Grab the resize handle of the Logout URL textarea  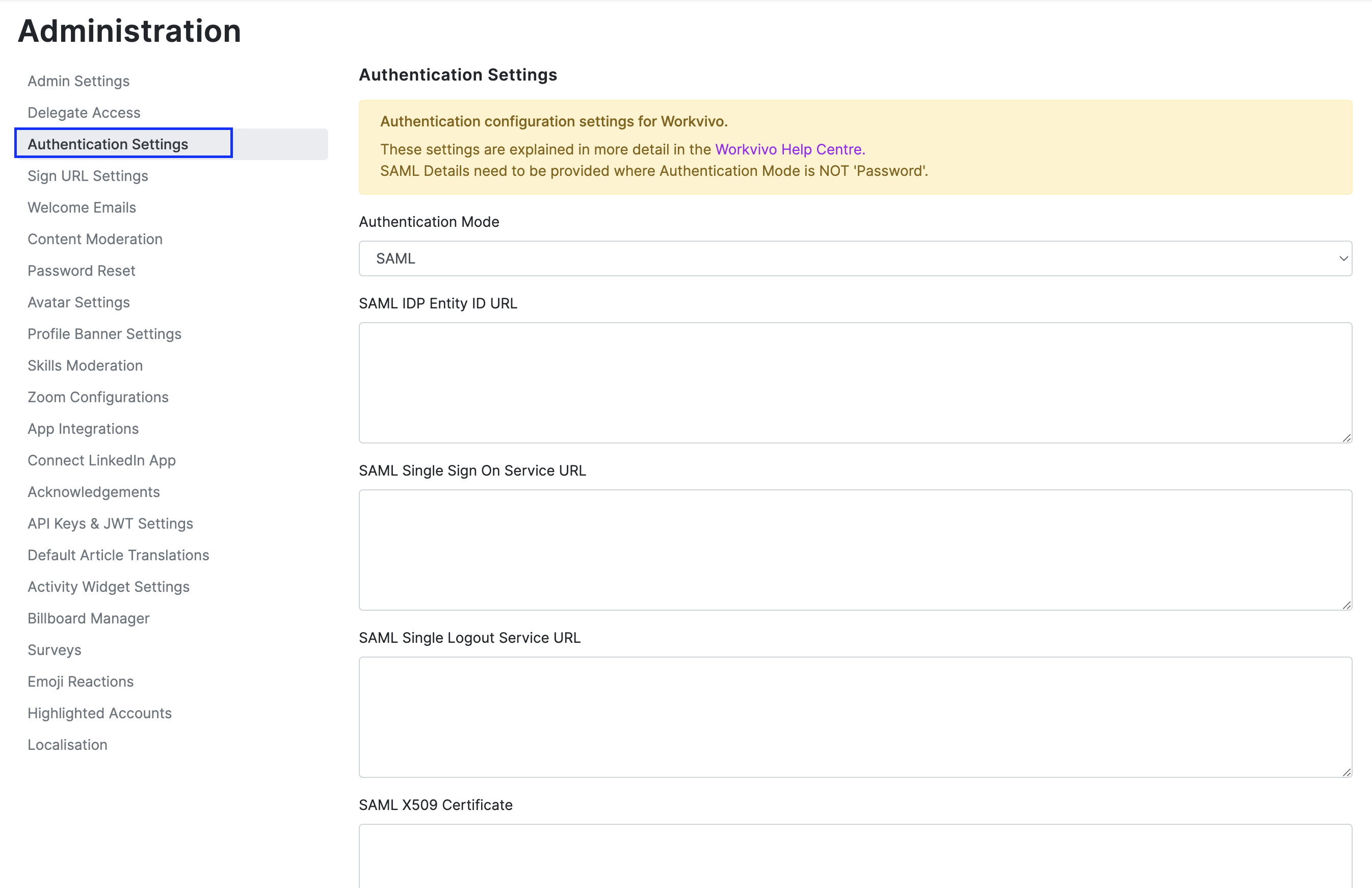1346,772
